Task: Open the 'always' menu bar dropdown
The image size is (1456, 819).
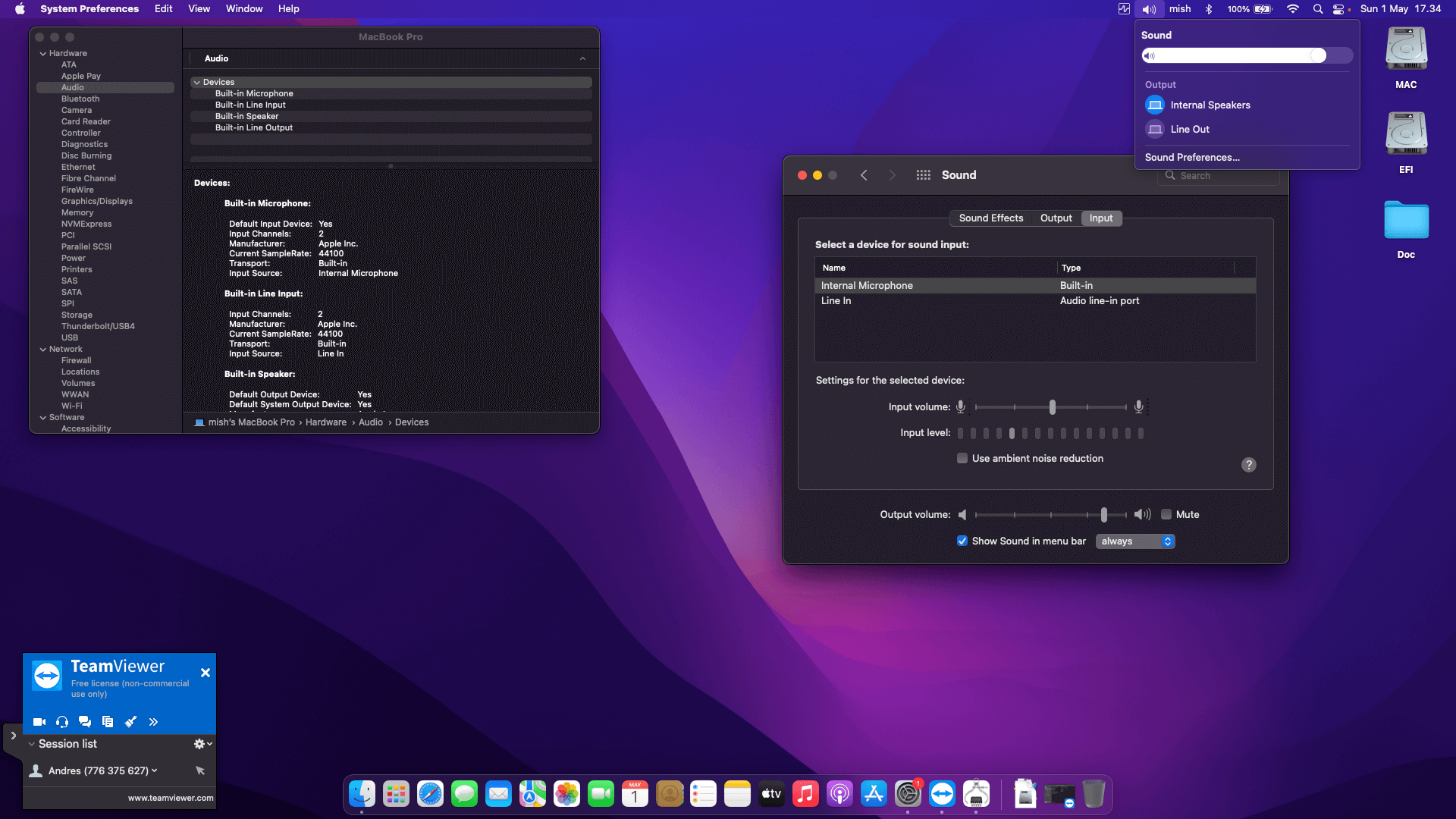Action: pyautogui.click(x=1135, y=541)
